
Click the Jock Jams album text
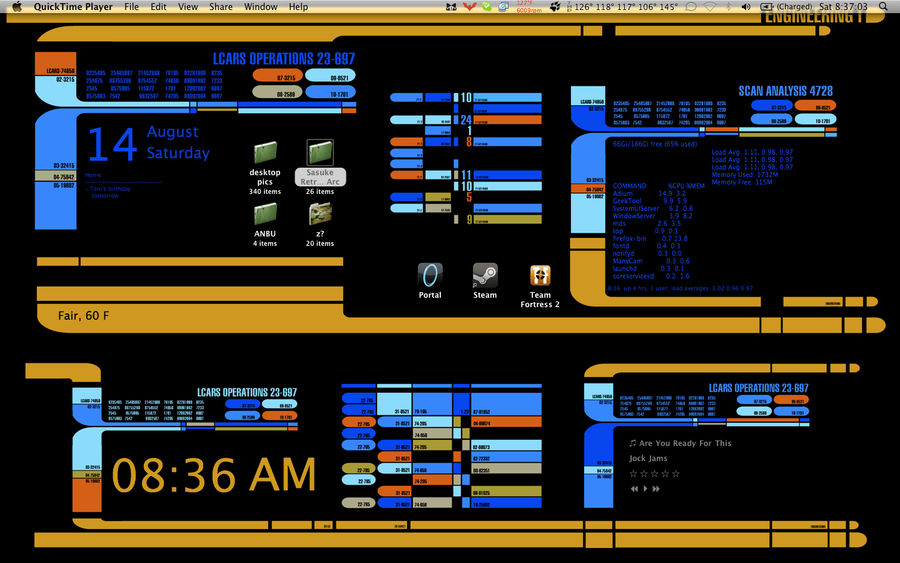click(648, 458)
